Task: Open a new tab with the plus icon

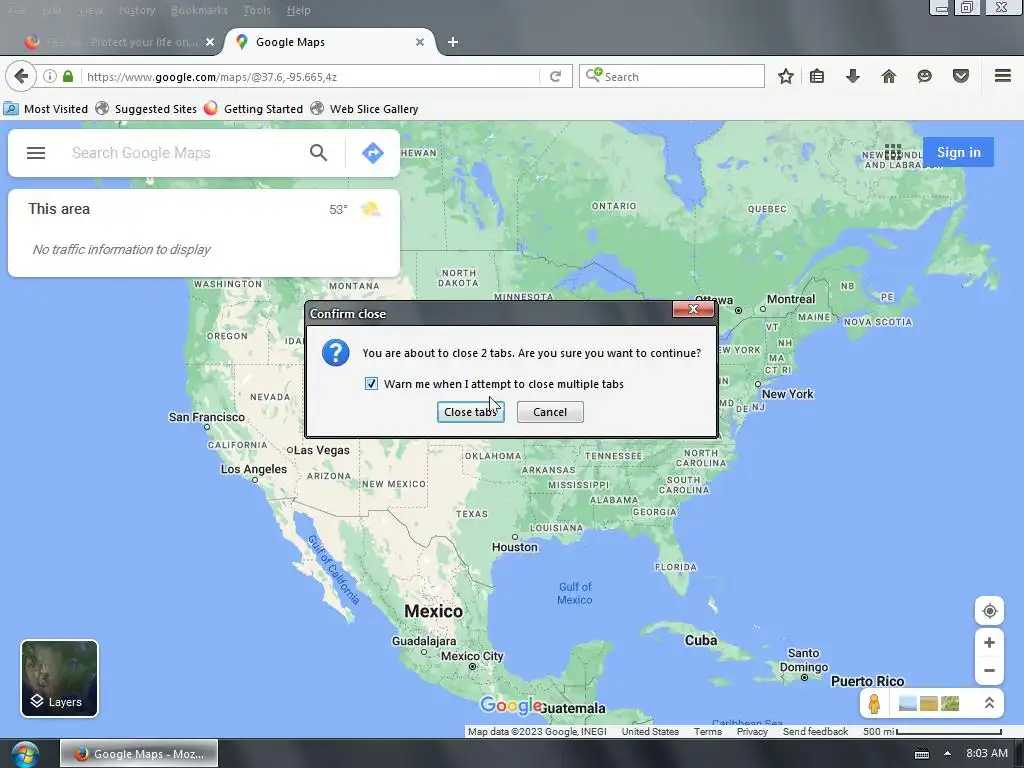Action: (453, 42)
